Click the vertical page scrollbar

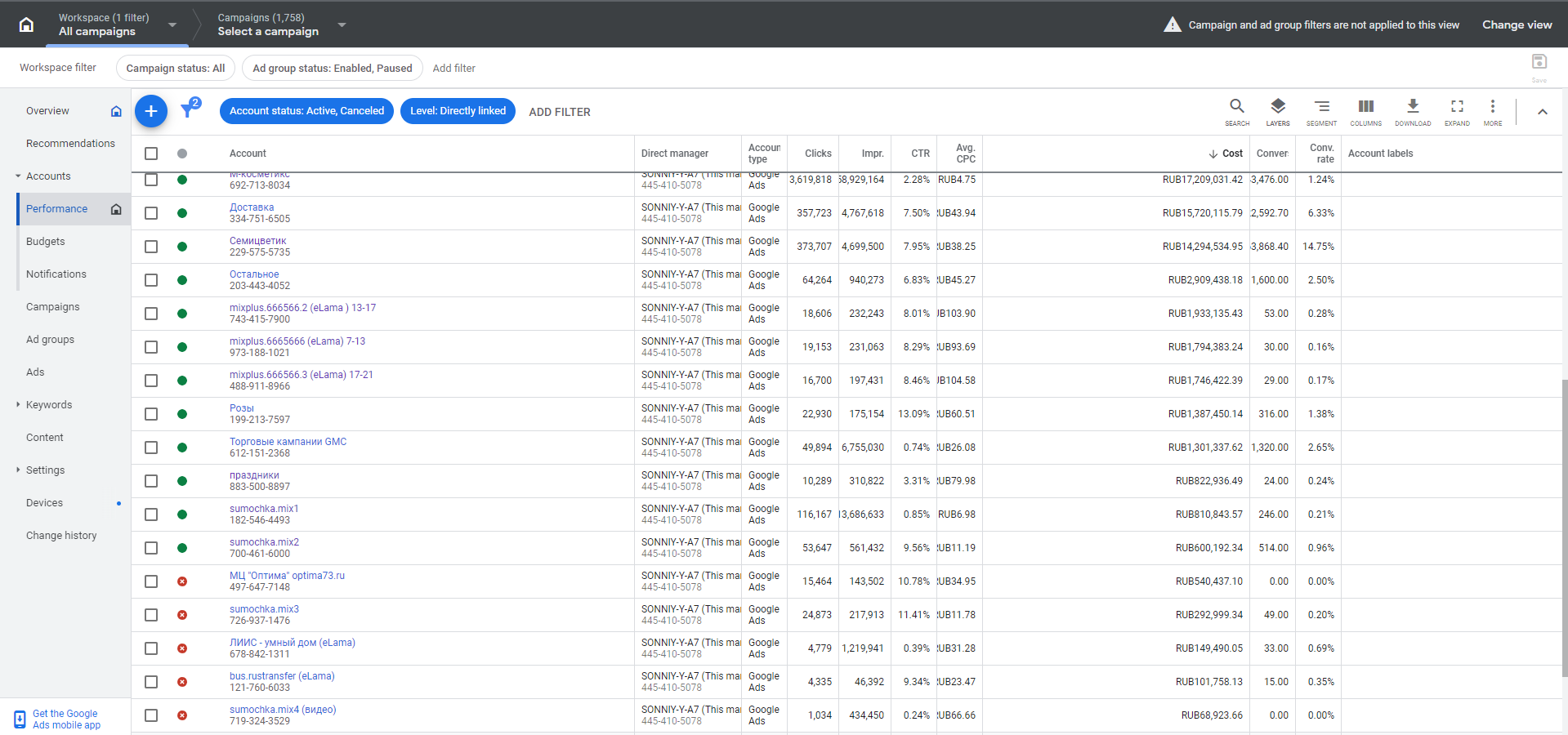coord(1564,527)
